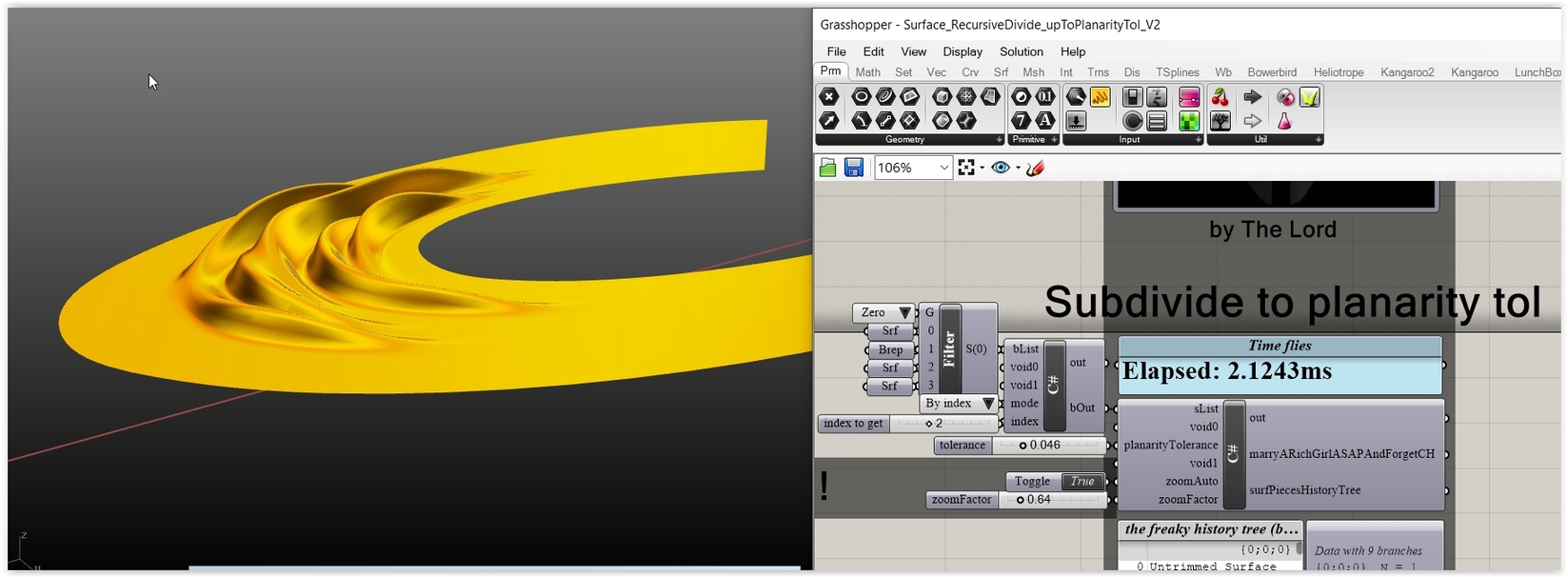
Task: Select the Filter component on the canvas
Action: pos(949,349)
